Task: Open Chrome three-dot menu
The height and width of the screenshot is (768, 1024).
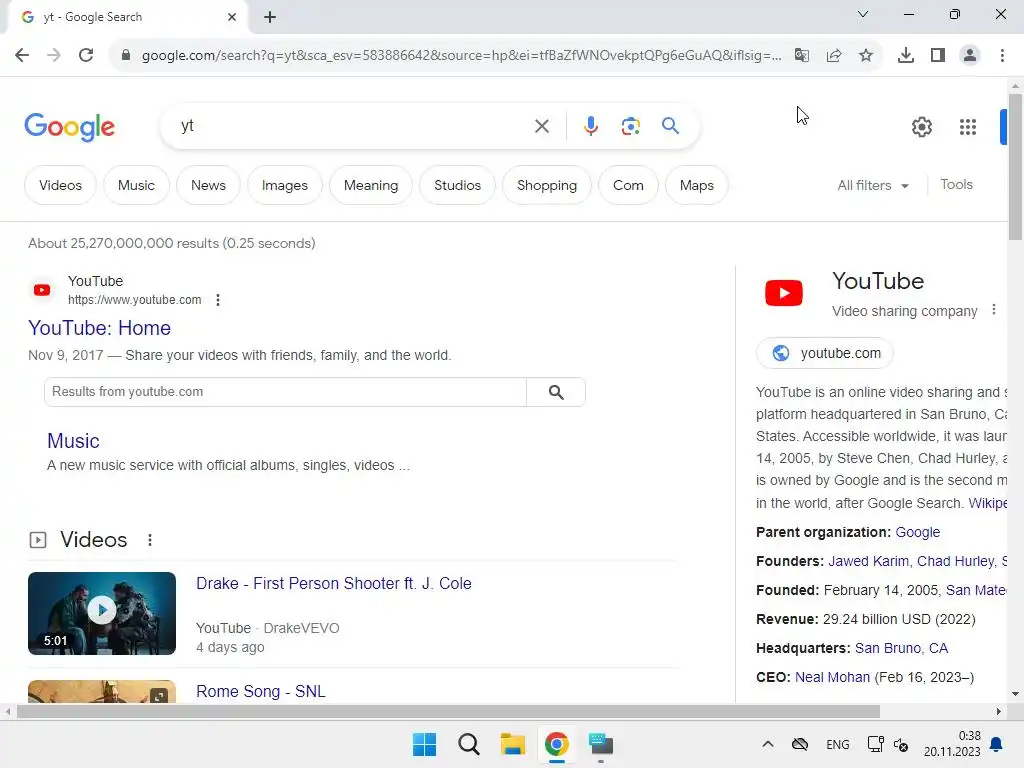Action: (x=1002, y=55)
